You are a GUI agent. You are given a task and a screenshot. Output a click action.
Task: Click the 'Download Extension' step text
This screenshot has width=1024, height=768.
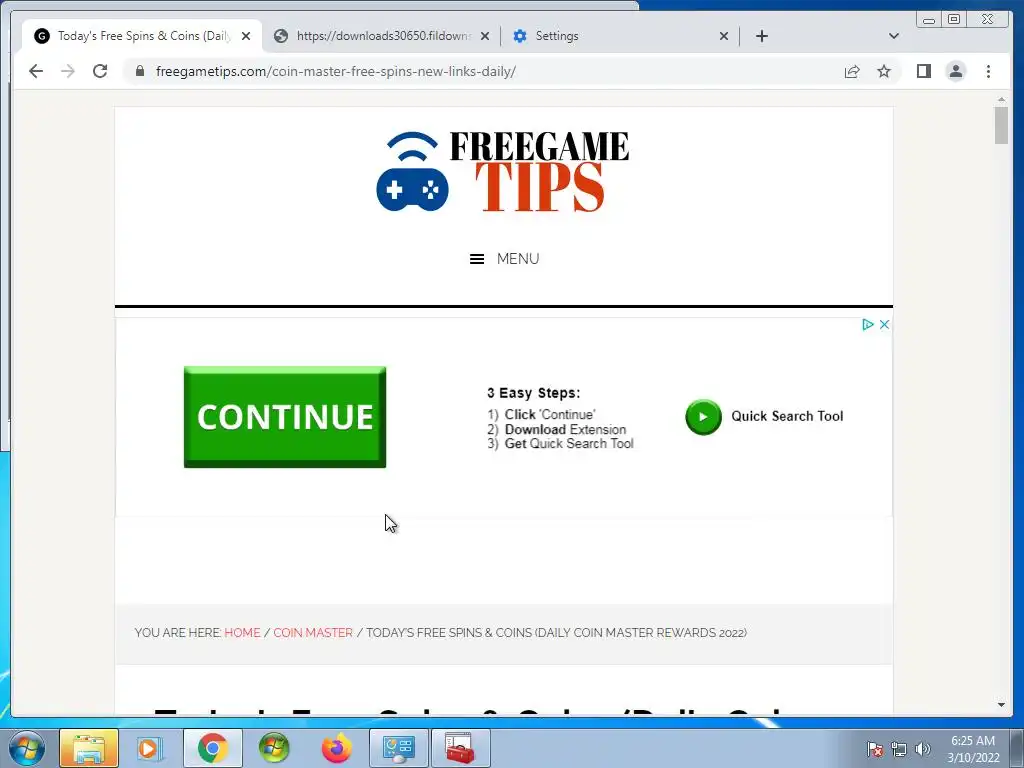point(565,429)
